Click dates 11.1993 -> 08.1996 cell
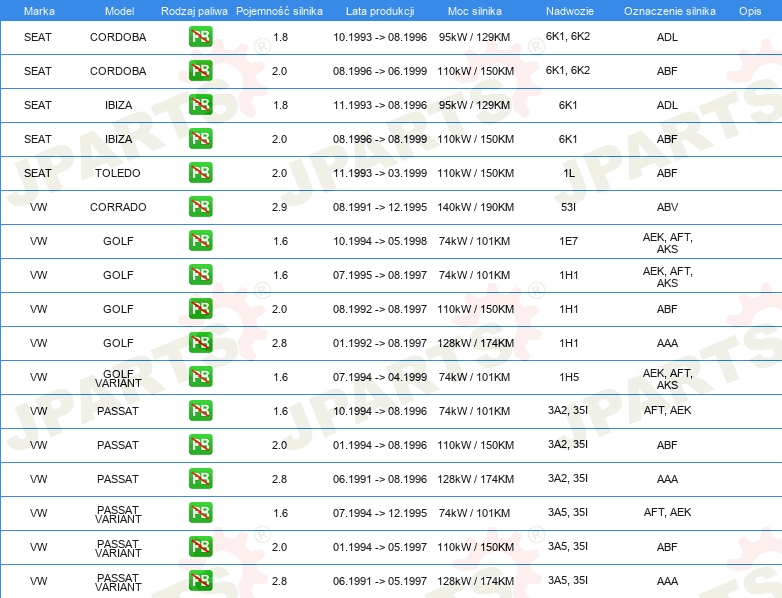This screenshot has width=782, height=598. [x=380, y=105]
